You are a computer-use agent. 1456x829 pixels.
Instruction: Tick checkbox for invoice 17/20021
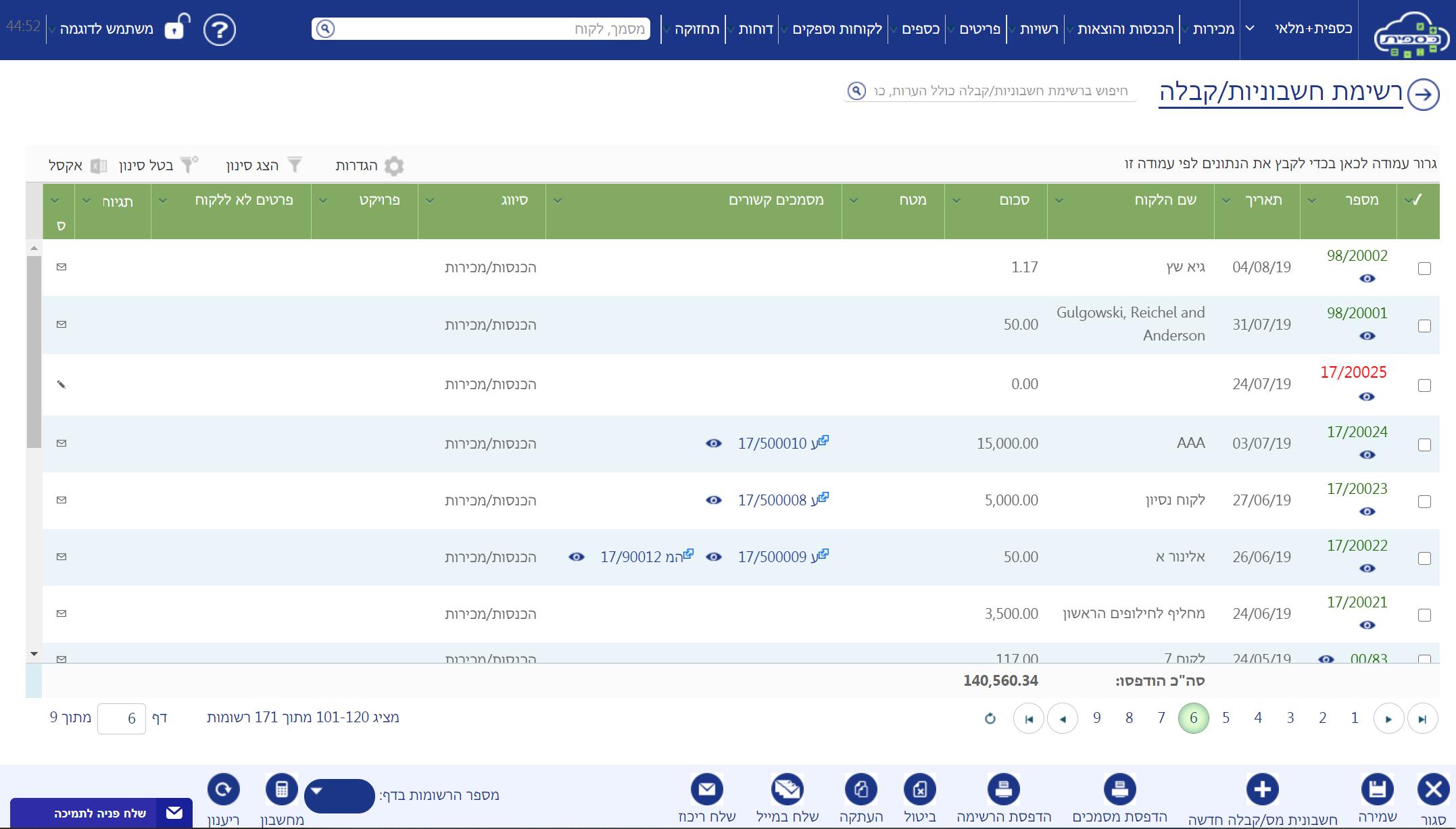(1424, 615)
